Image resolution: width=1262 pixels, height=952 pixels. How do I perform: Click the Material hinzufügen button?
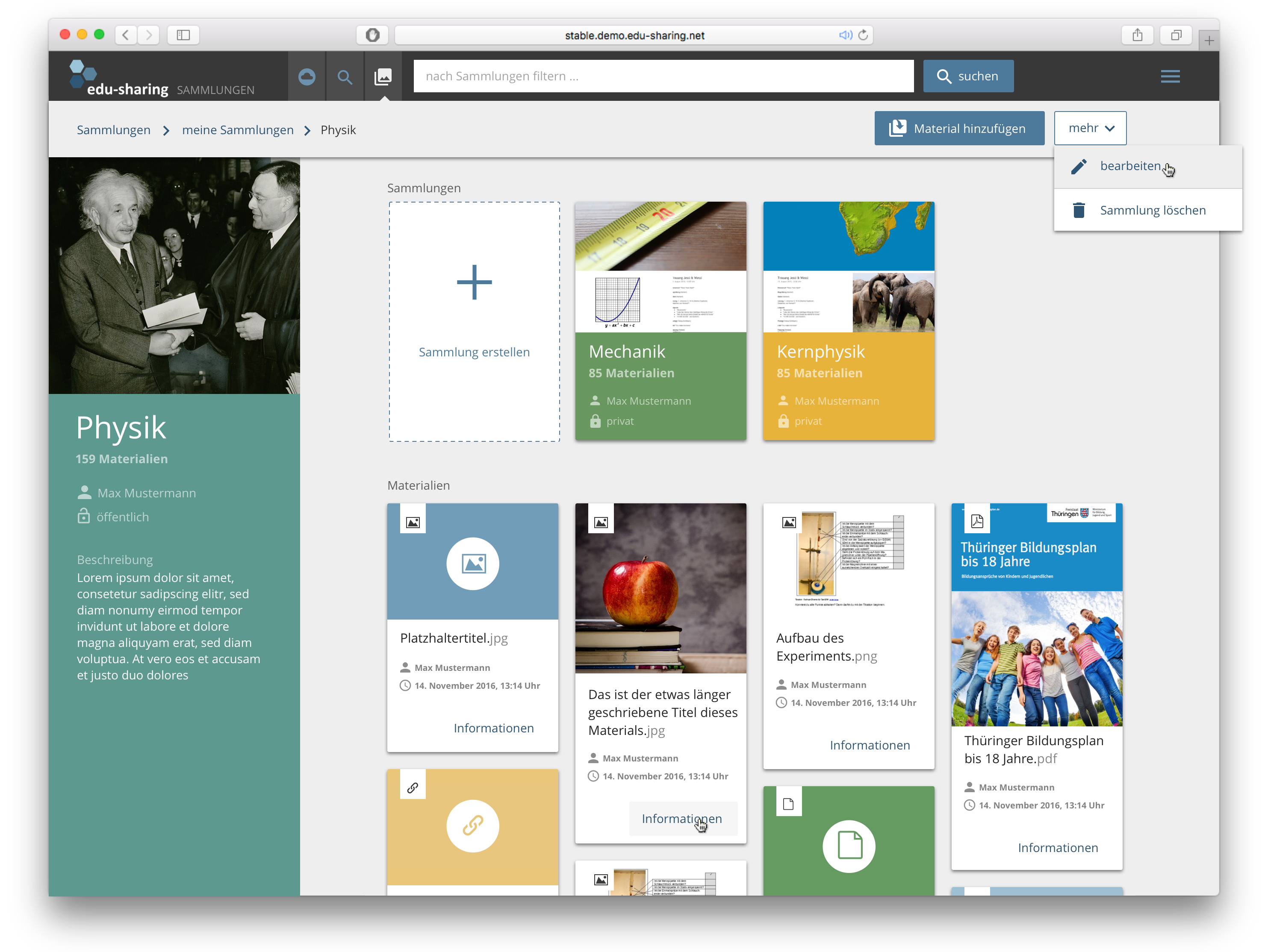pyautogui.click(x=959, y=128)
